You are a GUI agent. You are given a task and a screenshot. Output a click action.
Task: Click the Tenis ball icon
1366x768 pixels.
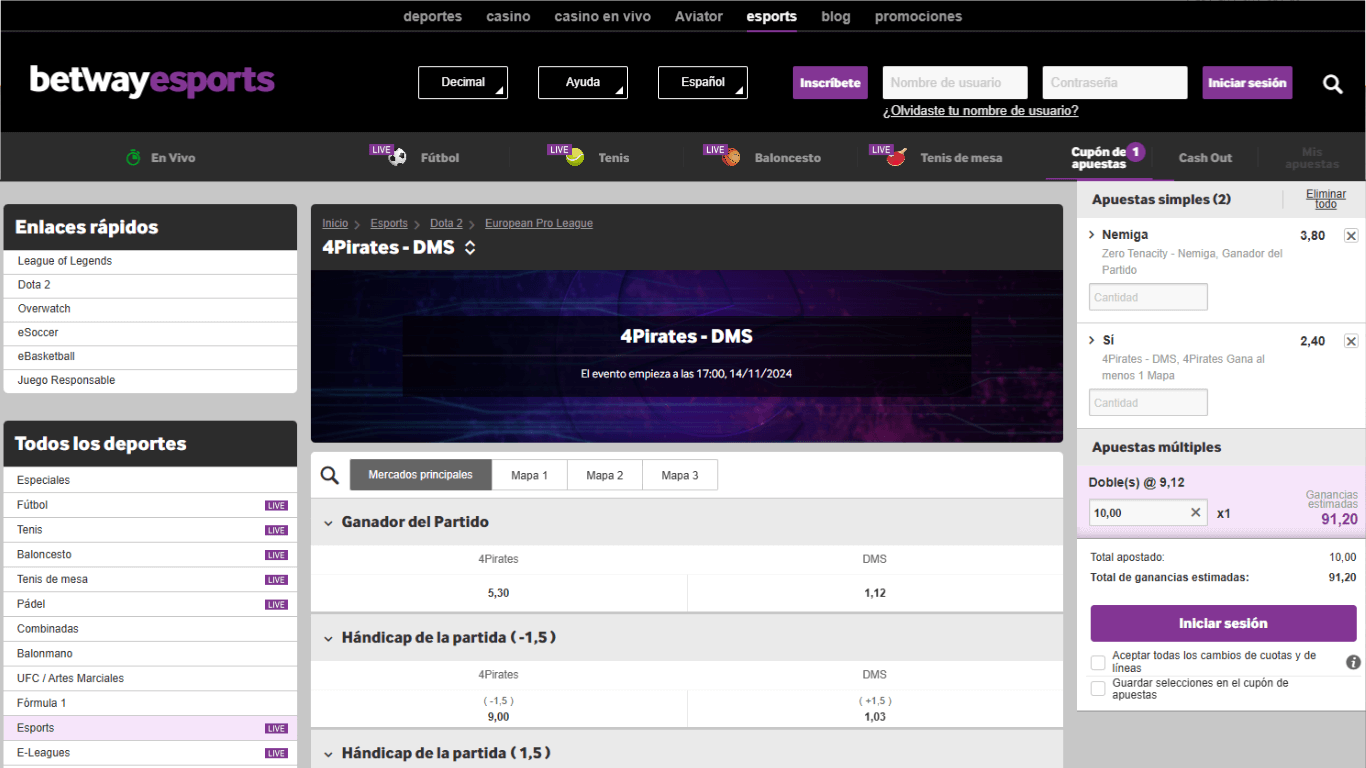[575, 157]
